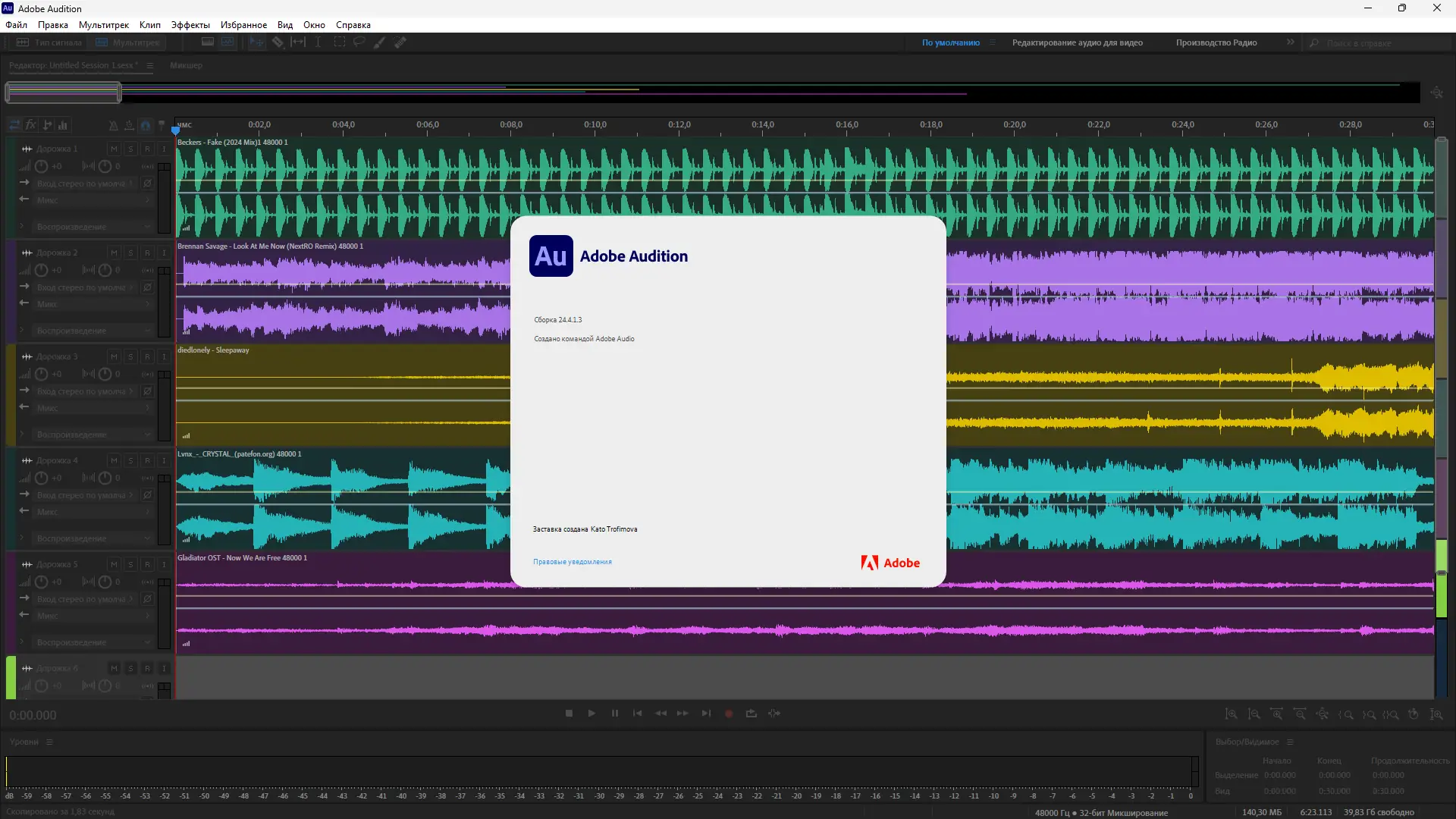Image resolution: width=1456 pixels, height=819 pixels.
Task: Open the Правовые уведомления link
Action: tap(572, 562)
